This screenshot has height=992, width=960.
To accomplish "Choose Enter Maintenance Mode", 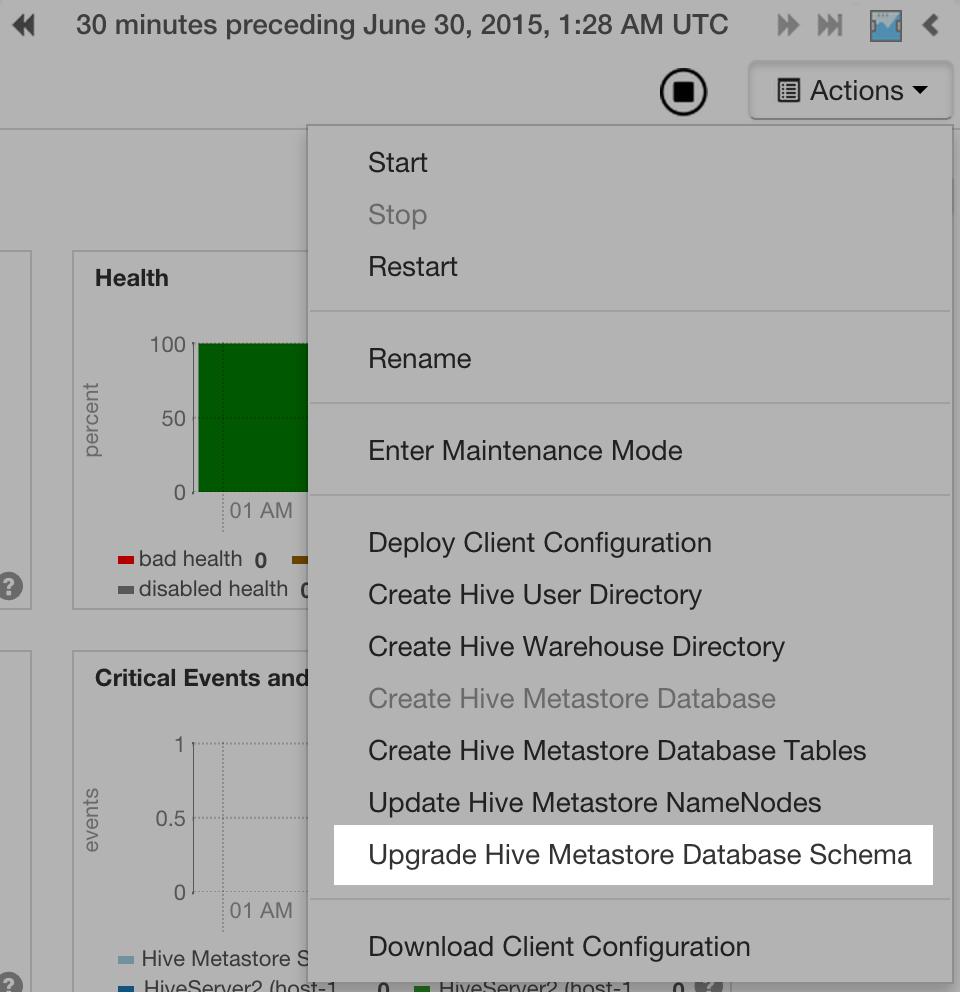I will 525,450.
